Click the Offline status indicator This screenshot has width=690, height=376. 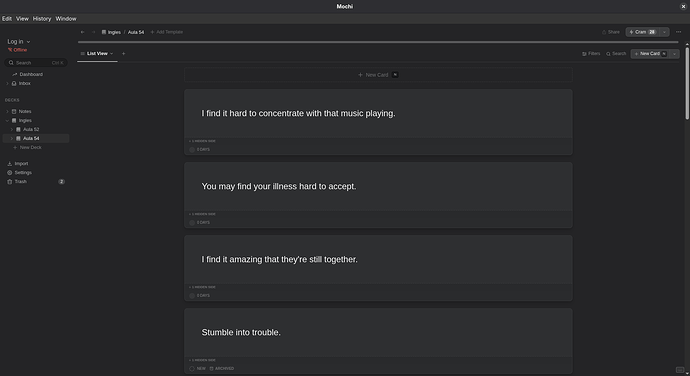[x=18, y=50]
